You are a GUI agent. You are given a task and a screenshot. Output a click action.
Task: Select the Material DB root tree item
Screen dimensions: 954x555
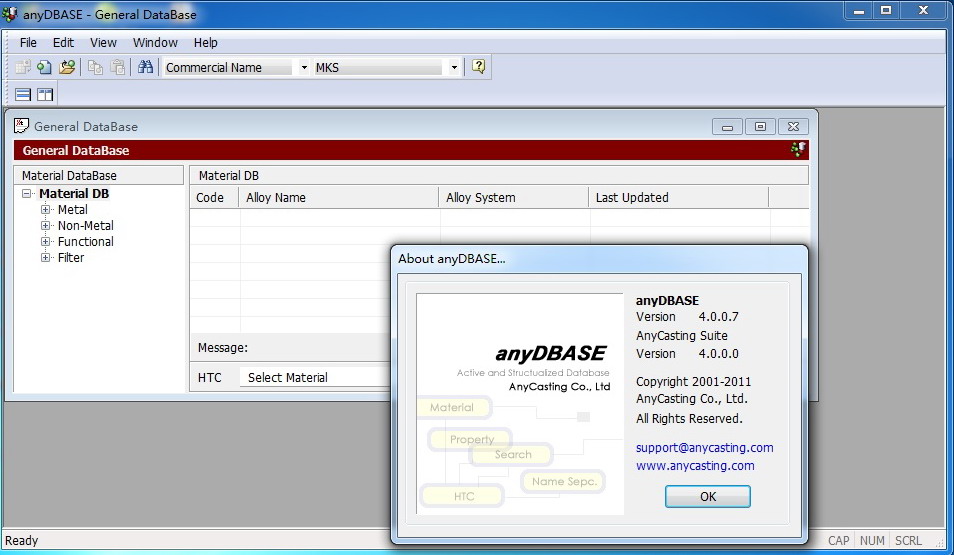tap(74, 194)
